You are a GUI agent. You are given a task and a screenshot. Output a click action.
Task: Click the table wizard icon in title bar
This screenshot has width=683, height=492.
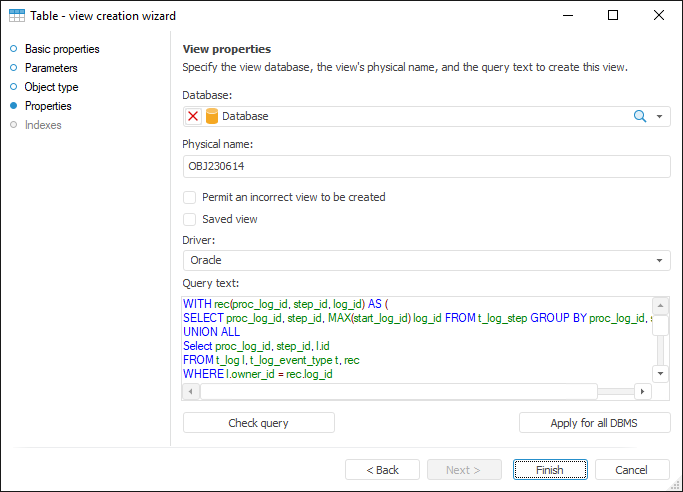[17, 16]
